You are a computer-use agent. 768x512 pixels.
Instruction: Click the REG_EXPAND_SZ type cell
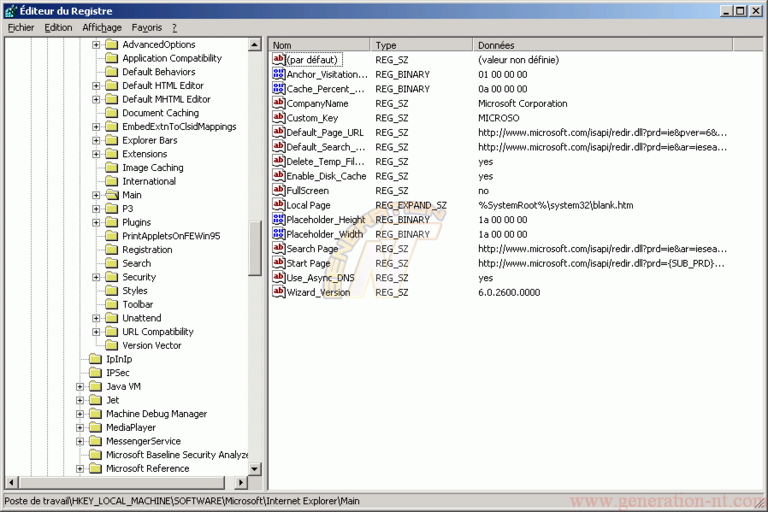point(411,205)
